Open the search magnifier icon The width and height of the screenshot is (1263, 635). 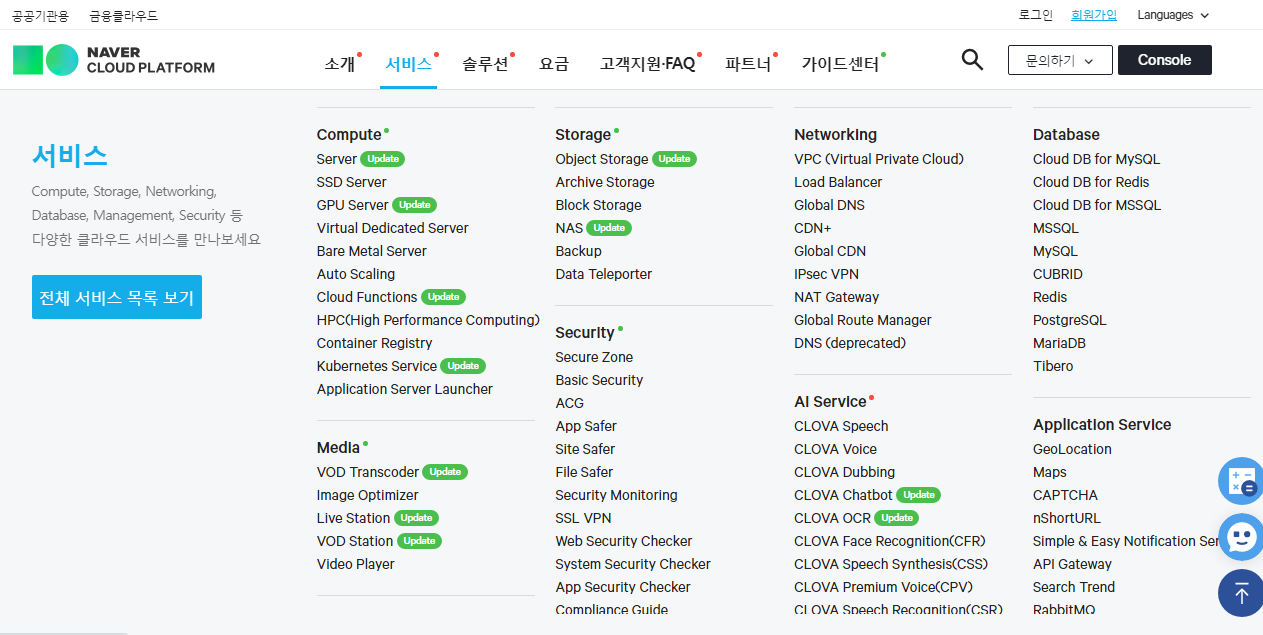coord(972,60)
